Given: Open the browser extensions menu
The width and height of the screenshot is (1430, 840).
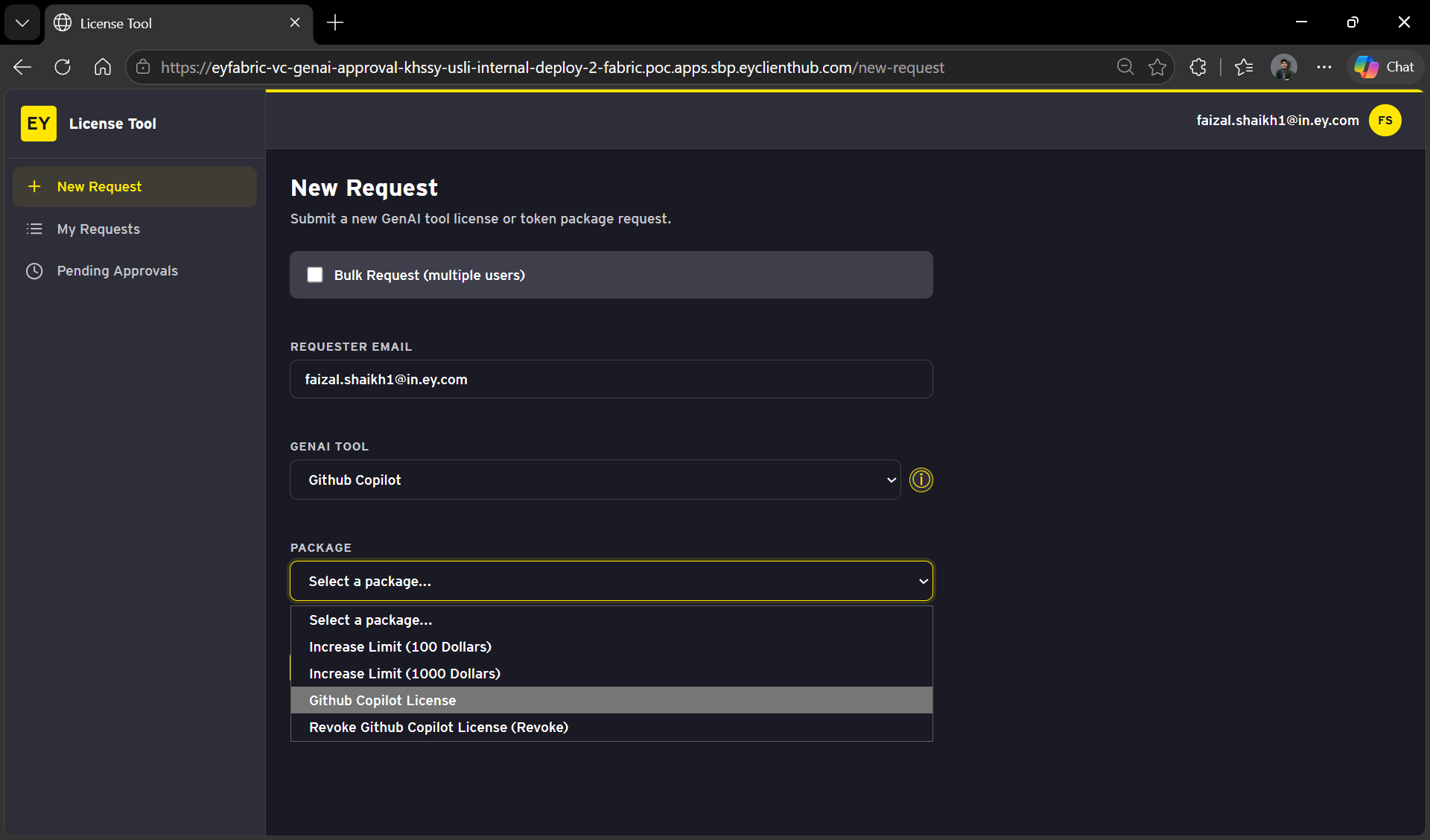Looking at the screenshot, I should click(1198, 67).
